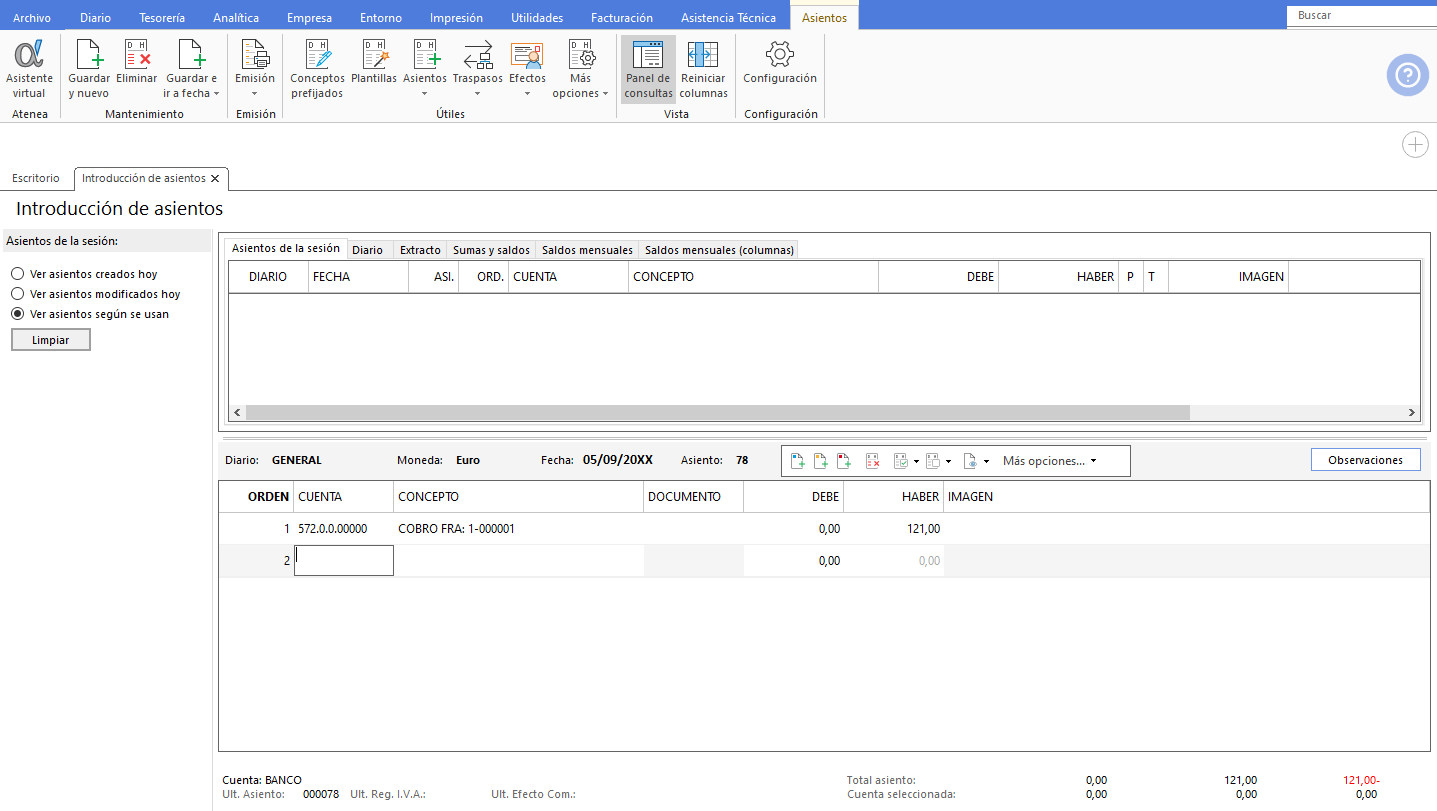Switch to Sumas y saldos tab

pos(491,250)
